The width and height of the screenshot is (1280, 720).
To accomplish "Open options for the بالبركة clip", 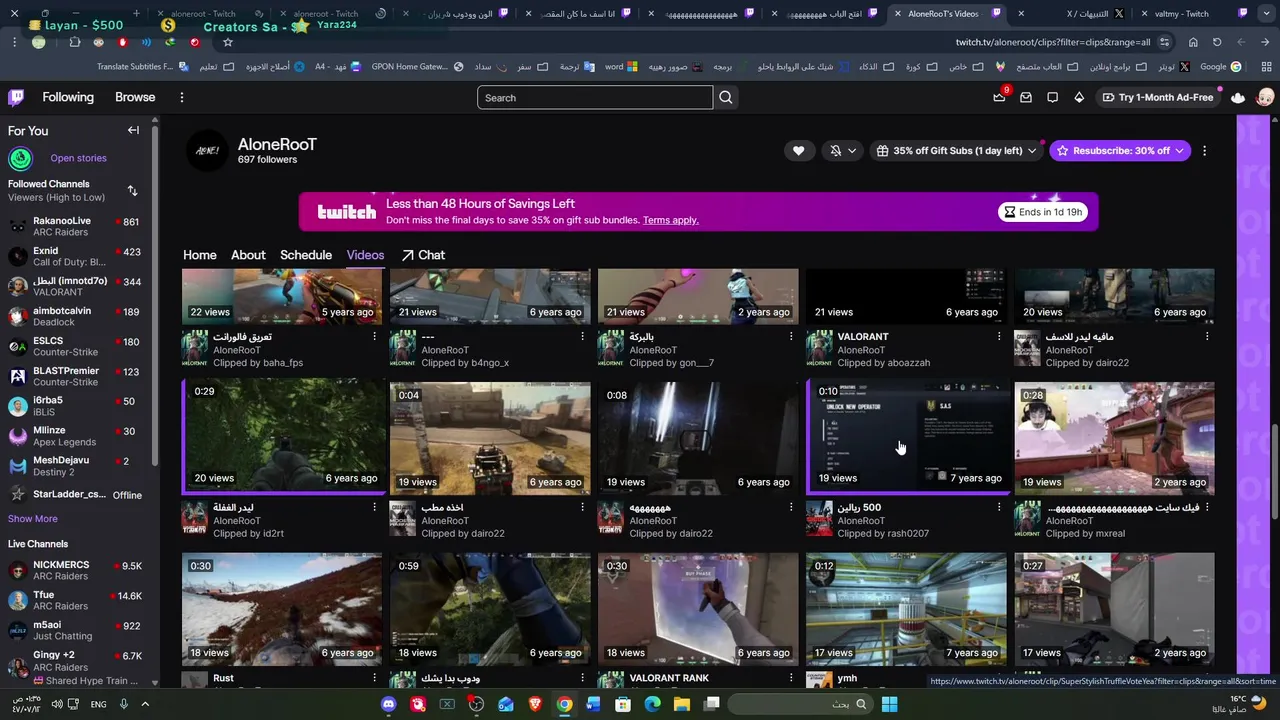I will click(790, 337).
